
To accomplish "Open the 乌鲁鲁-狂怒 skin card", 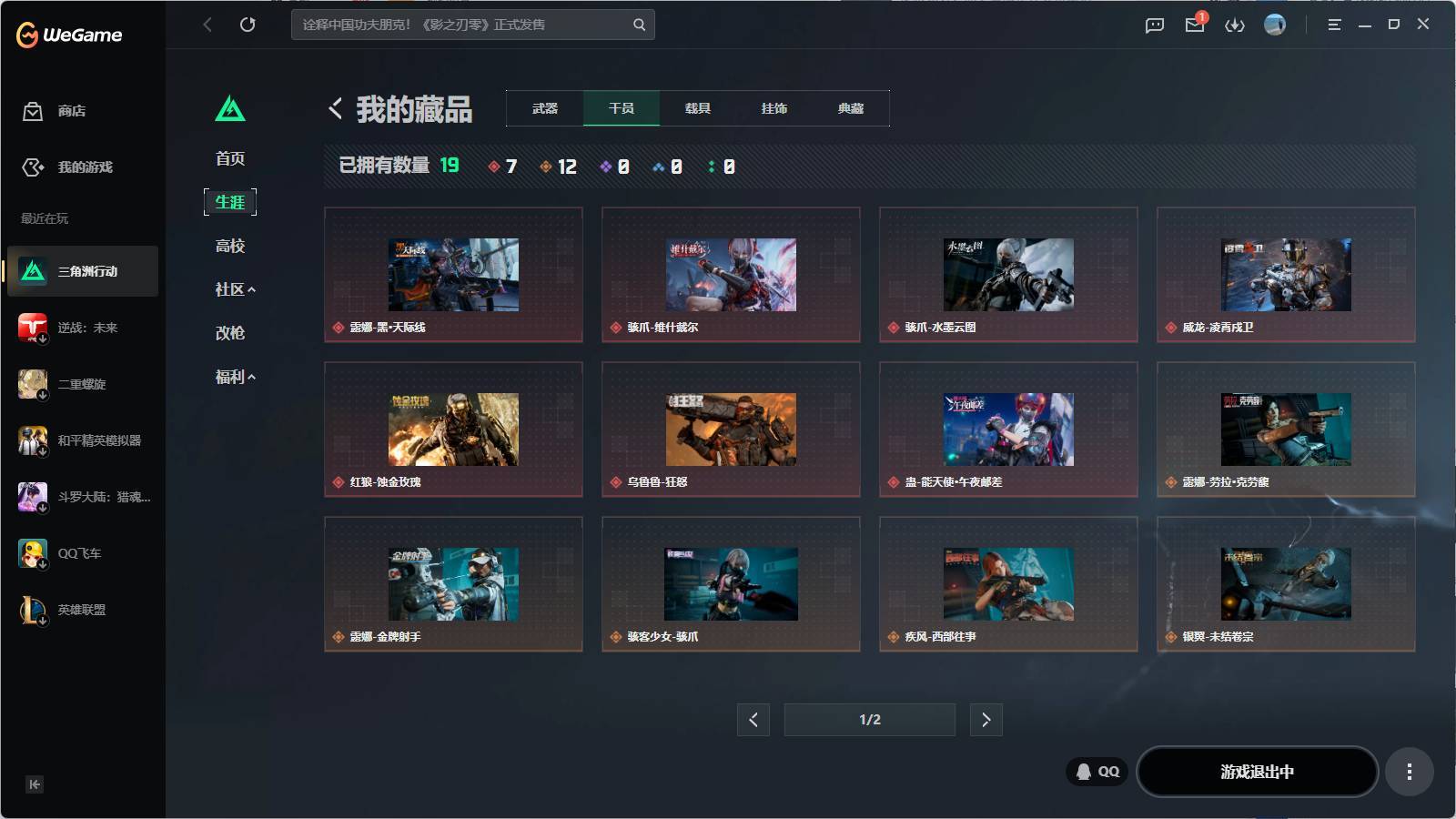I will pyautogui.click(x=731, y=430).
